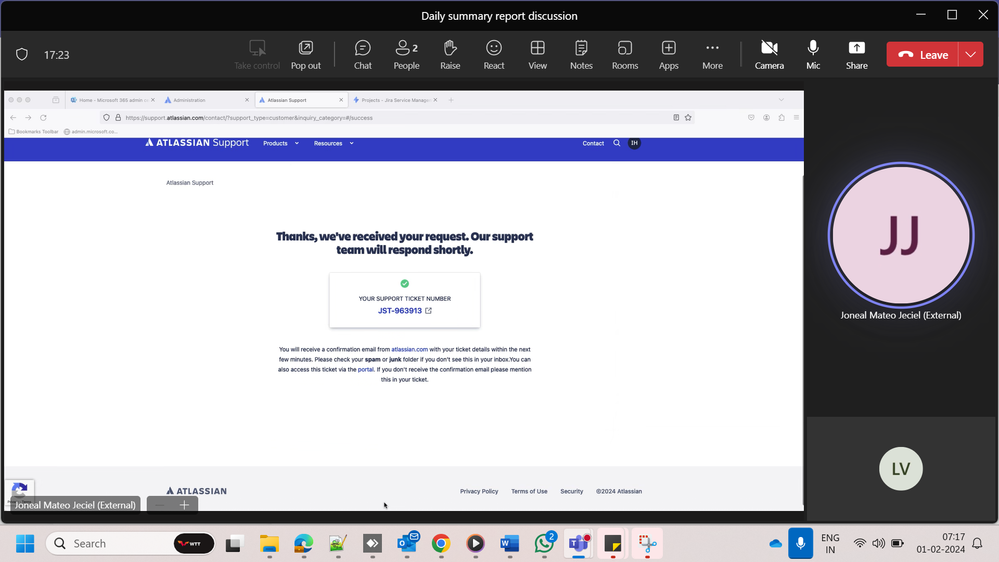Viewport: 999px width, 562px height.
Task: Open Task View from the taskbar
Action: pyautogui.click(x=234, y=544)
